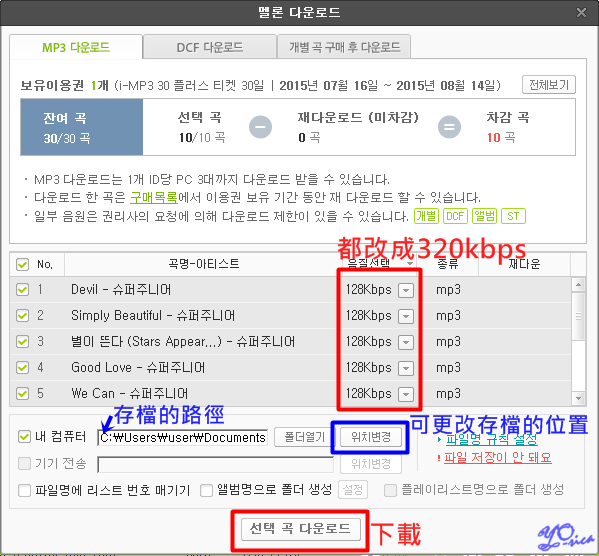Toggle the 내 컴퓨터 checkbox
The image size is (599, 556).
tap(24, 436)
